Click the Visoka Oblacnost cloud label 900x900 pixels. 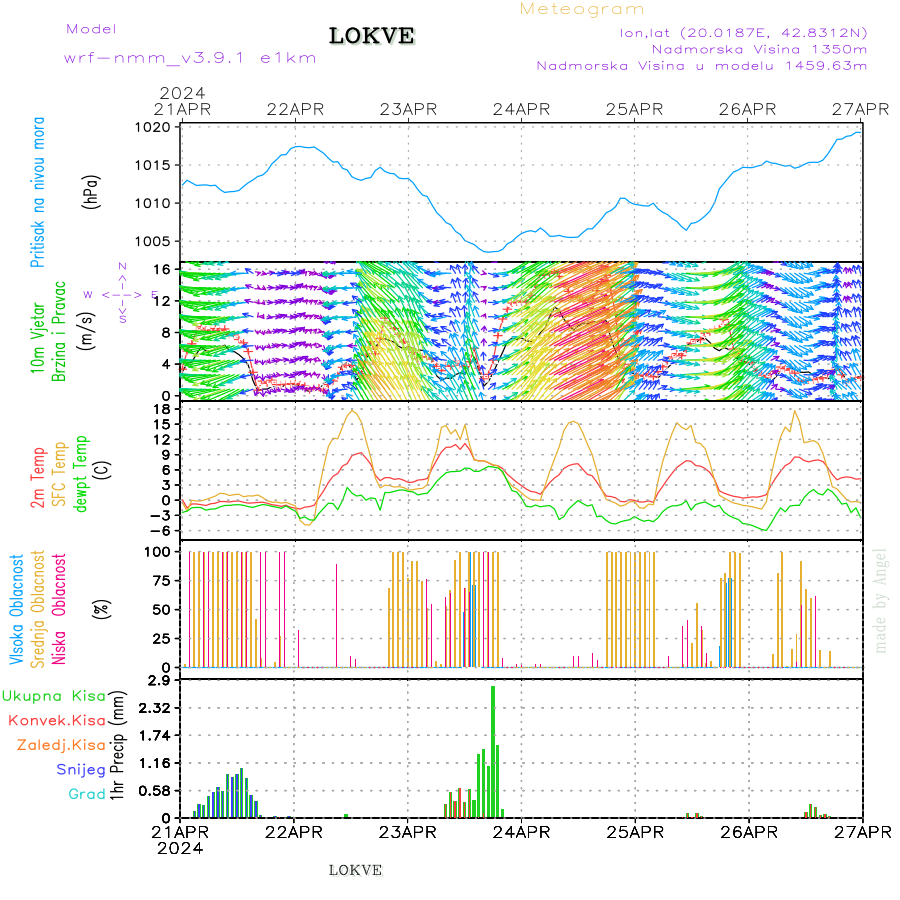pos(16,609)
